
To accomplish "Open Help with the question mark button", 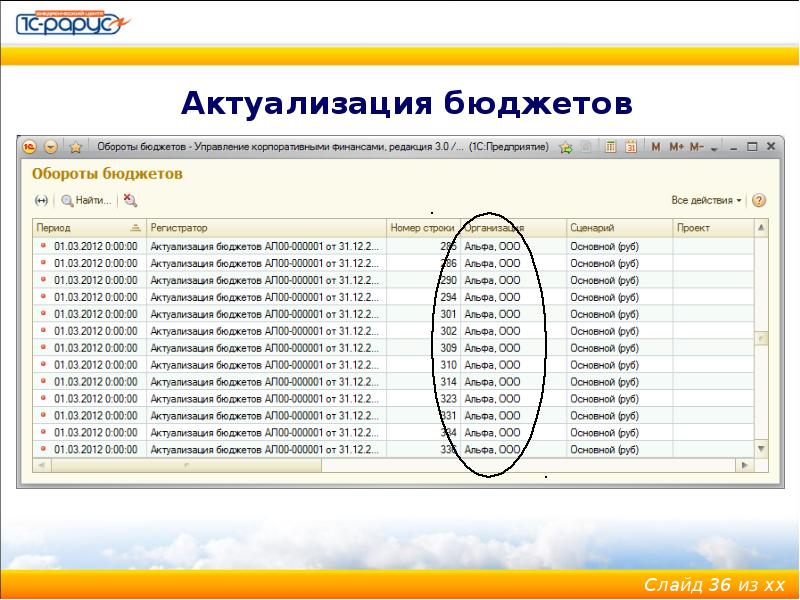I will 761,198.
